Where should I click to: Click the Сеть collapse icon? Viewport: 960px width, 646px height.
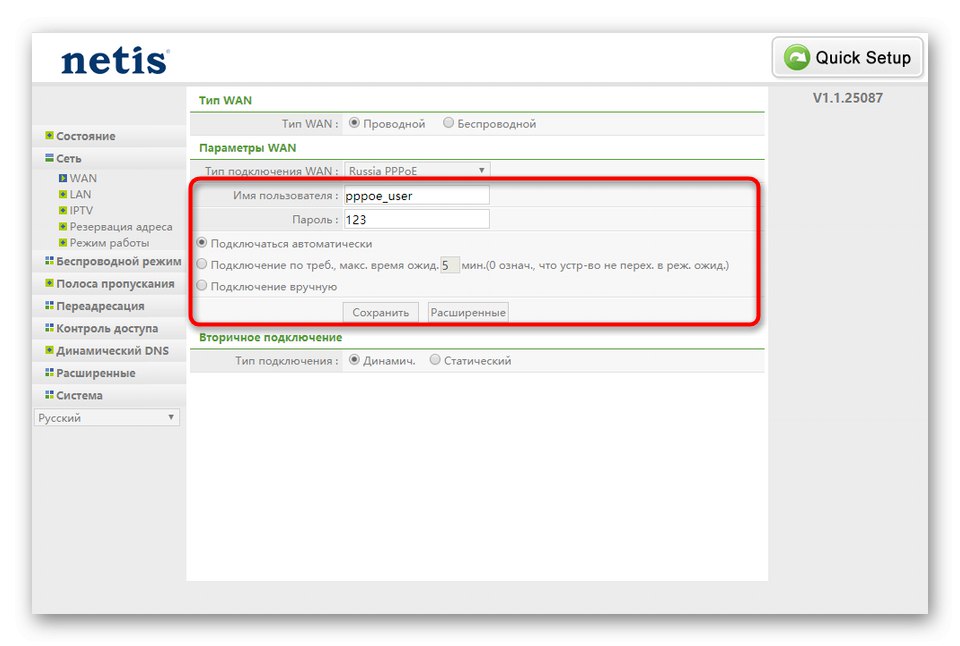(x=49, y=158)
